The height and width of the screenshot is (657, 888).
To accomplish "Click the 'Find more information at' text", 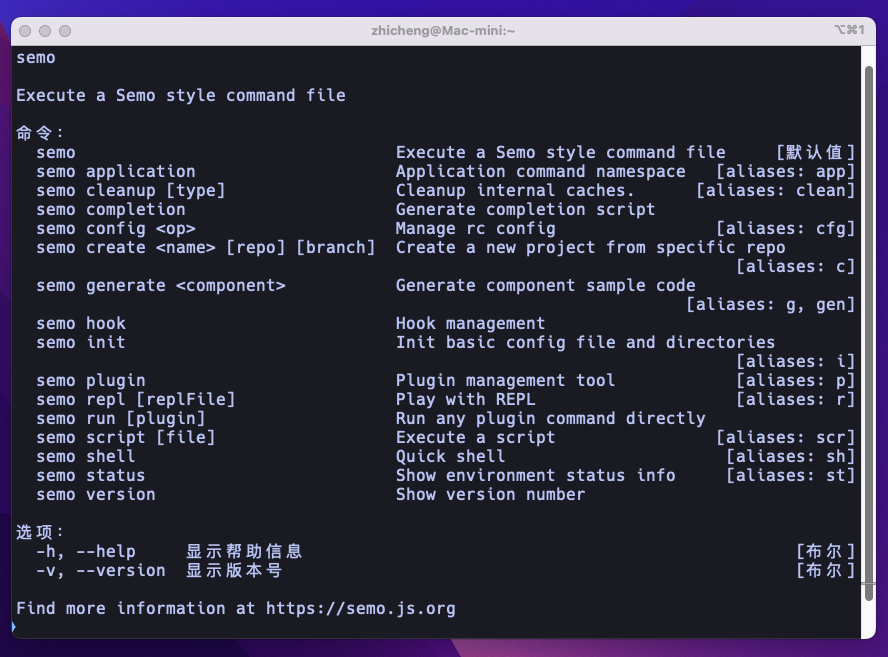I will (136, 608).
